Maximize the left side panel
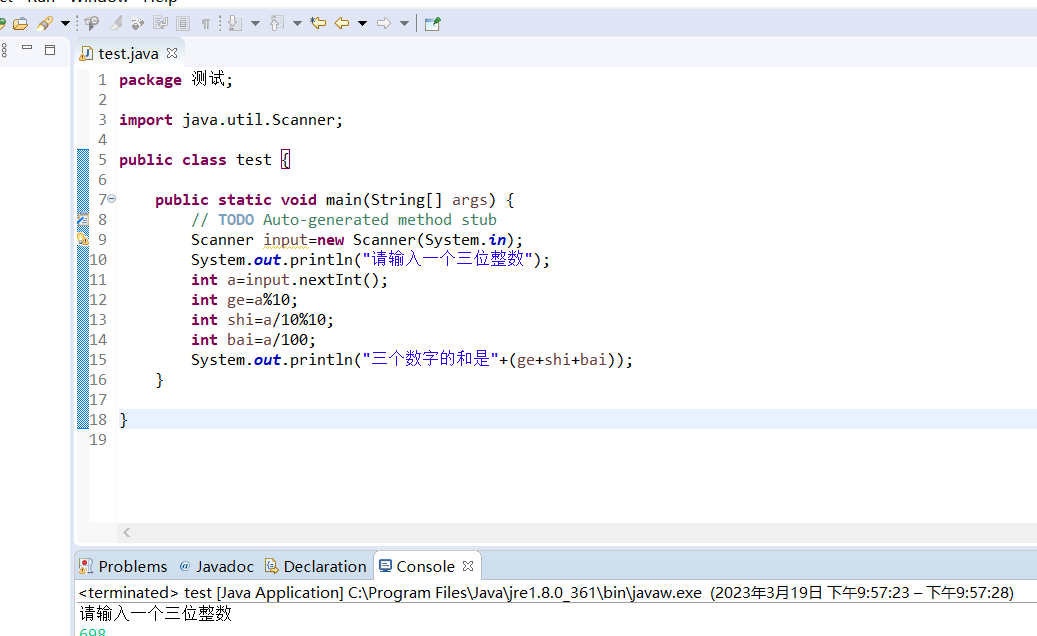This screenshot has height=636, width=1037. tap(50, 50)
